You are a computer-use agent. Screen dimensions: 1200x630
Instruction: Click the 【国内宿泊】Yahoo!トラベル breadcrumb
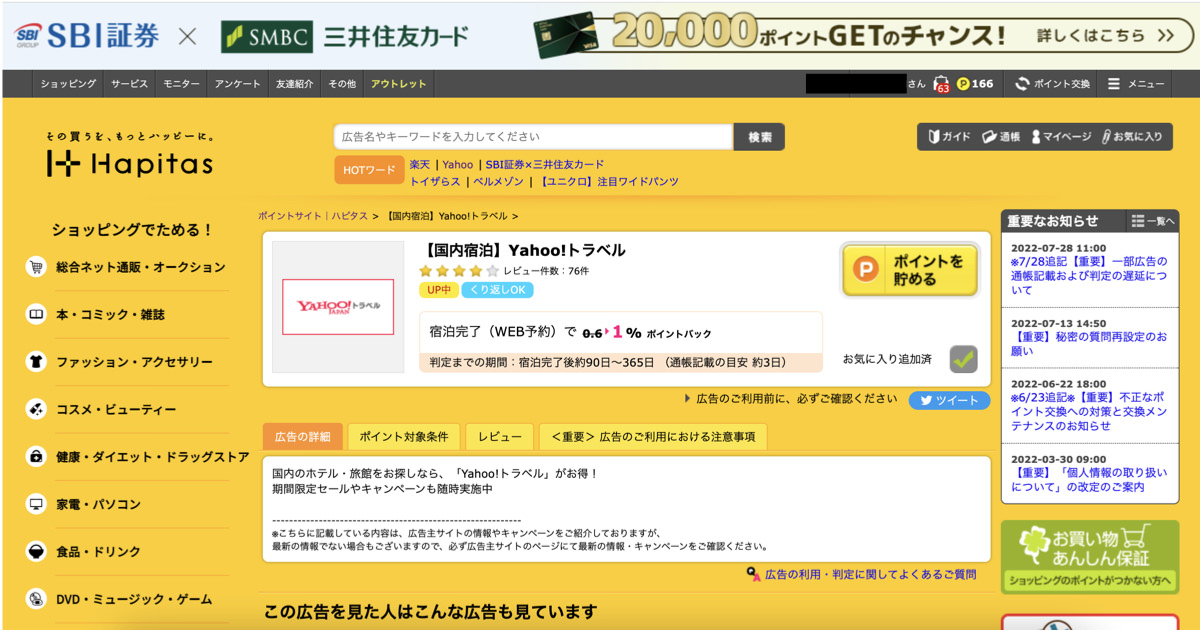(446, 216)
